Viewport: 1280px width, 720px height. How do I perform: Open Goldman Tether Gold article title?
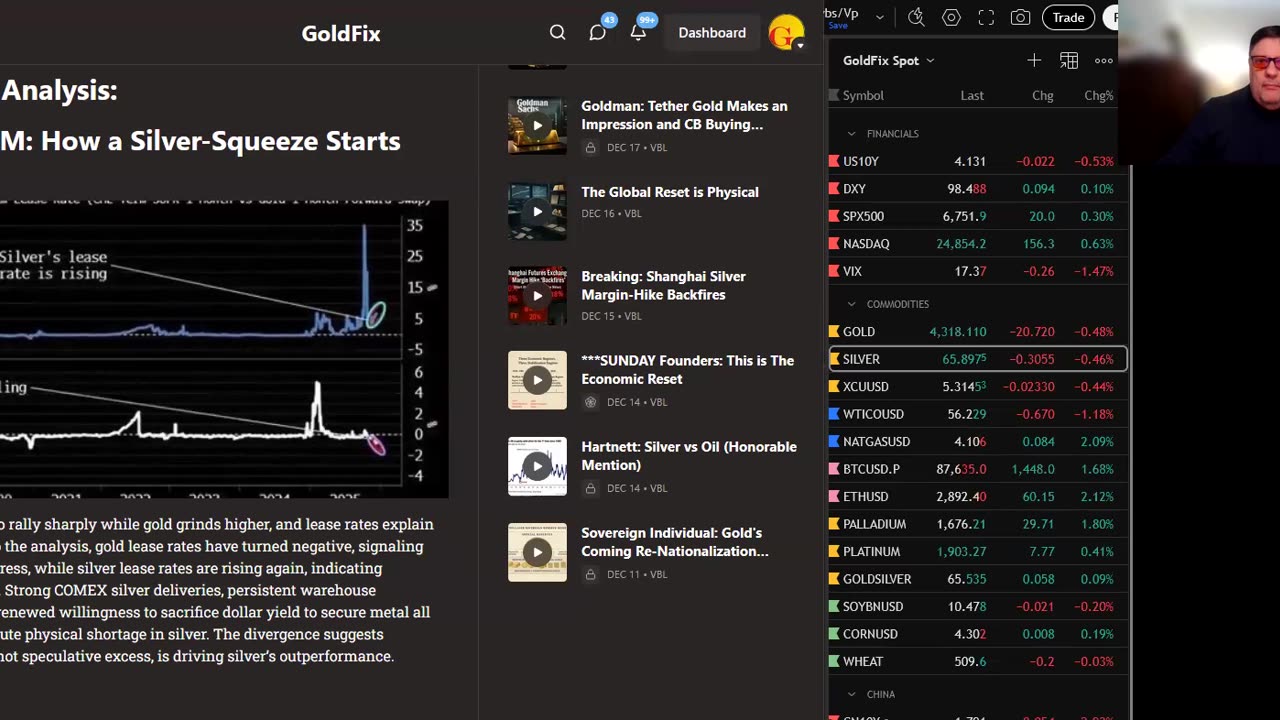(684, 115)
